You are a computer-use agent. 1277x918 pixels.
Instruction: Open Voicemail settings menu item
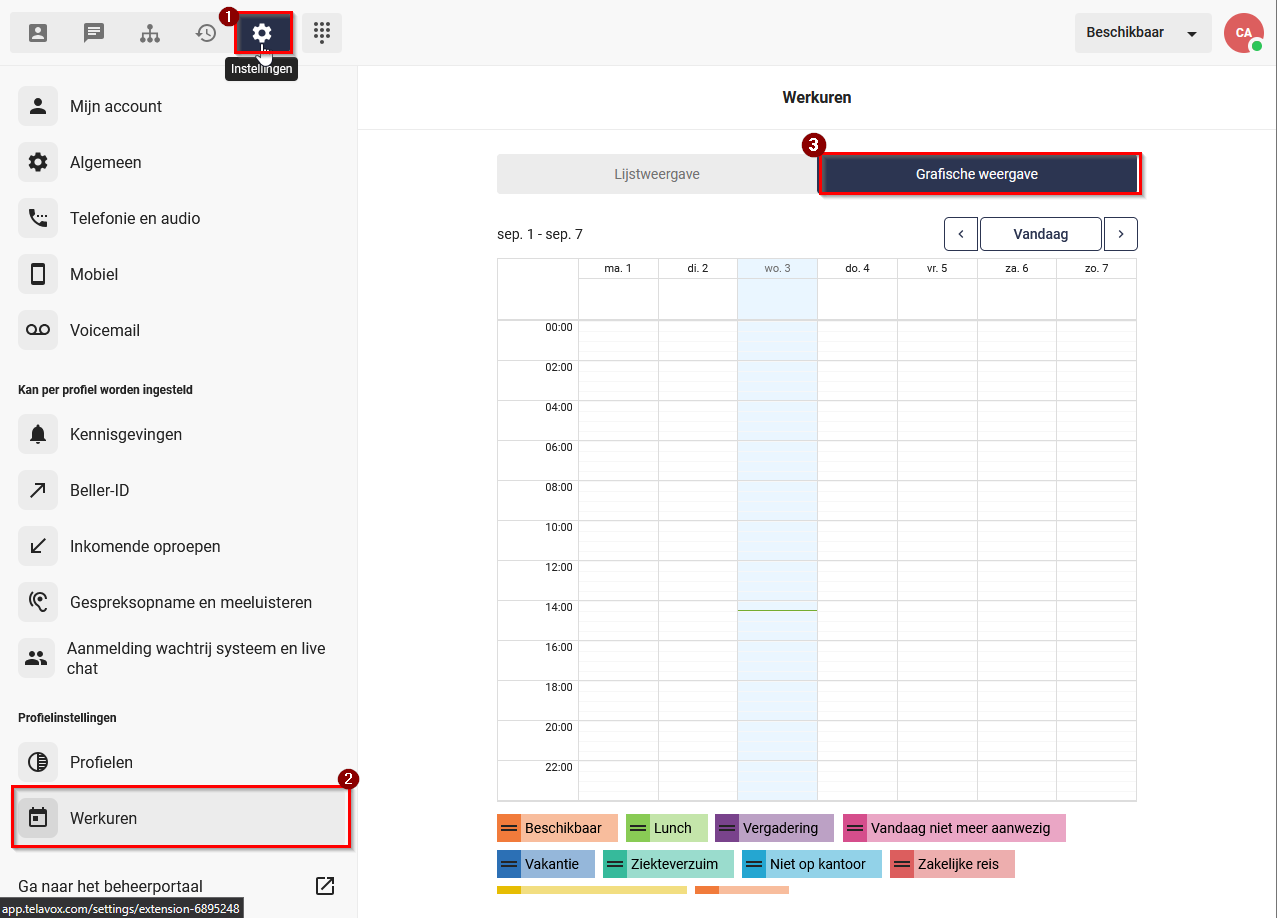[x=105, y=330]
